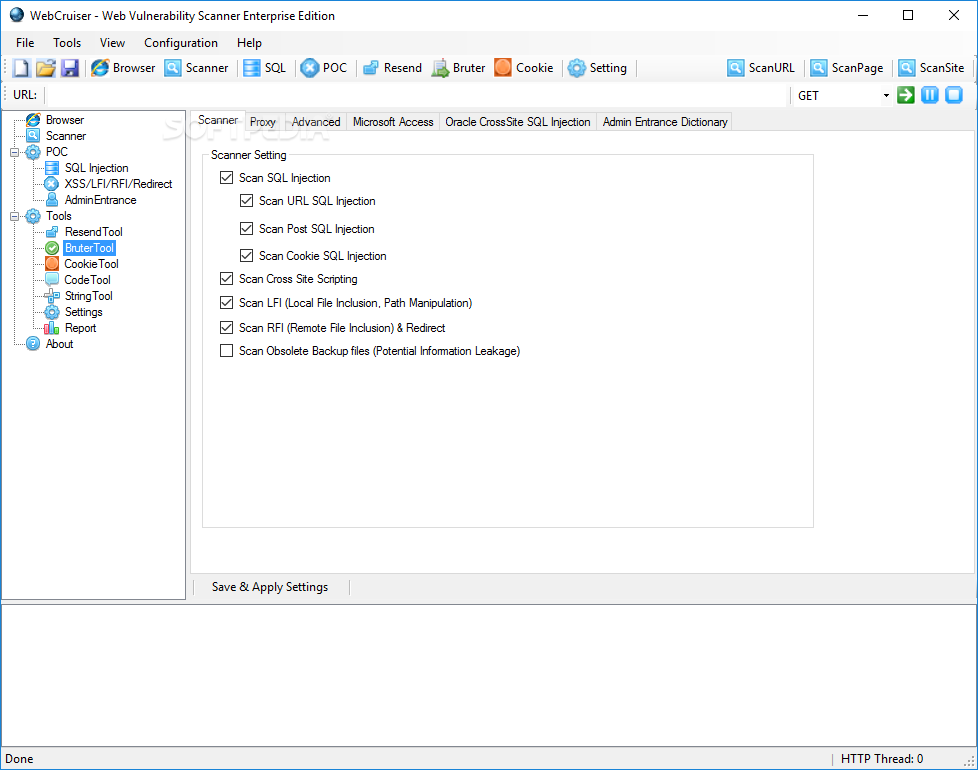Select BruterTool tree node
Screen dimensions: 978x770
pyautogui.click(x=89, y=248)
